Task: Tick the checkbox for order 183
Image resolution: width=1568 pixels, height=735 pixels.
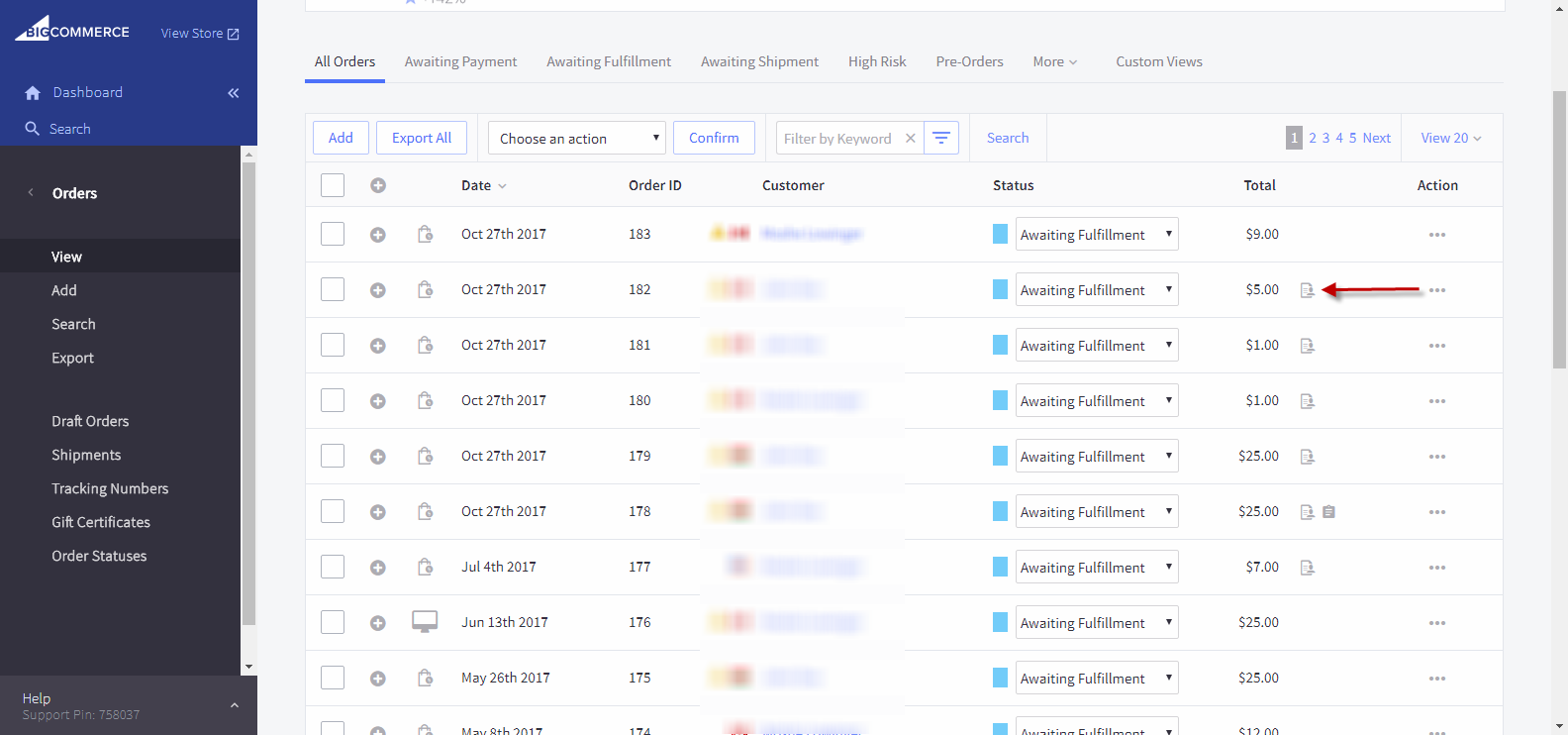Action: (333, 234)
